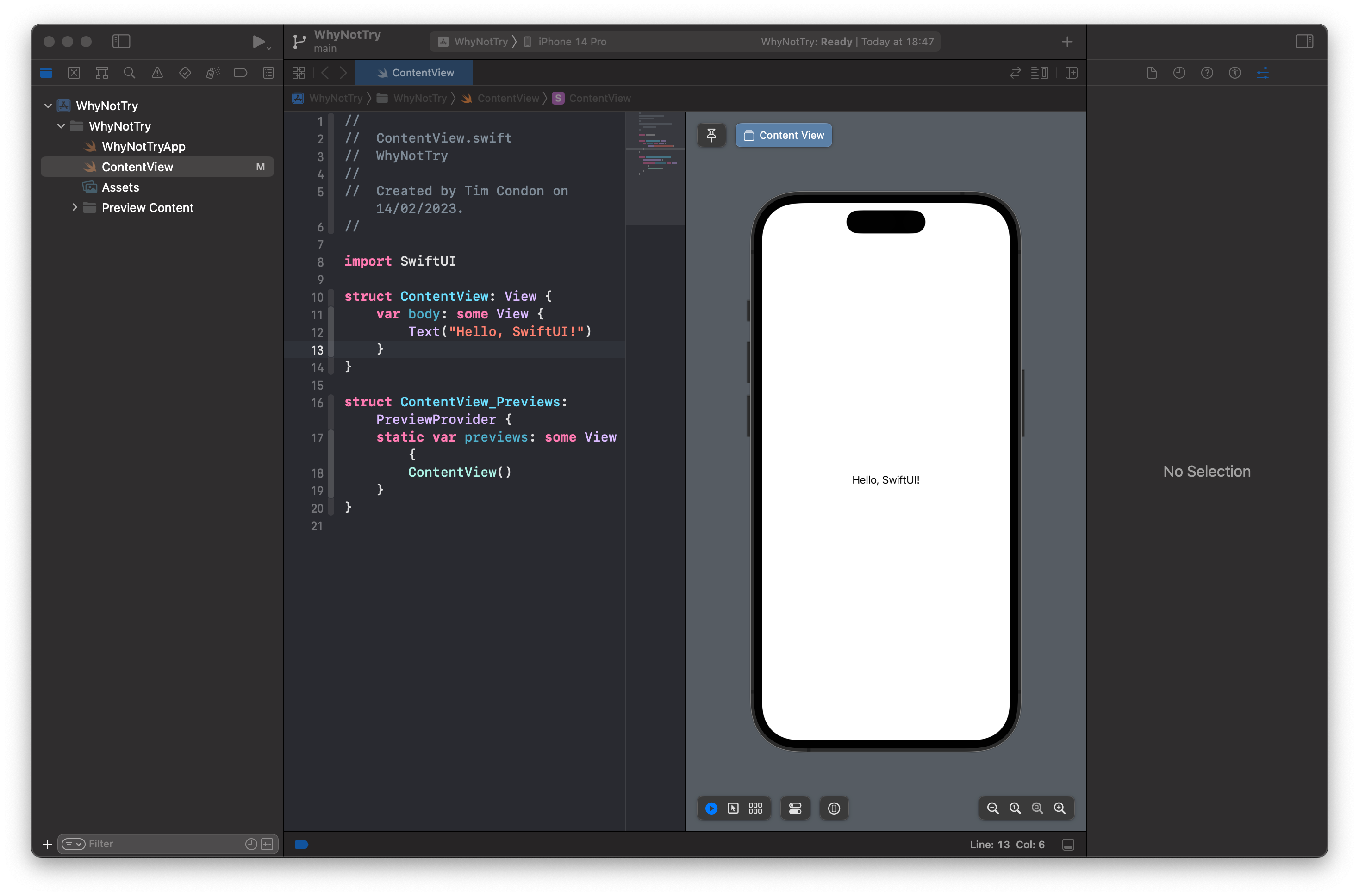Open the Find navigator
Image resolution: width=1359 pixels, height=896 pixels.
coord(129,73)
